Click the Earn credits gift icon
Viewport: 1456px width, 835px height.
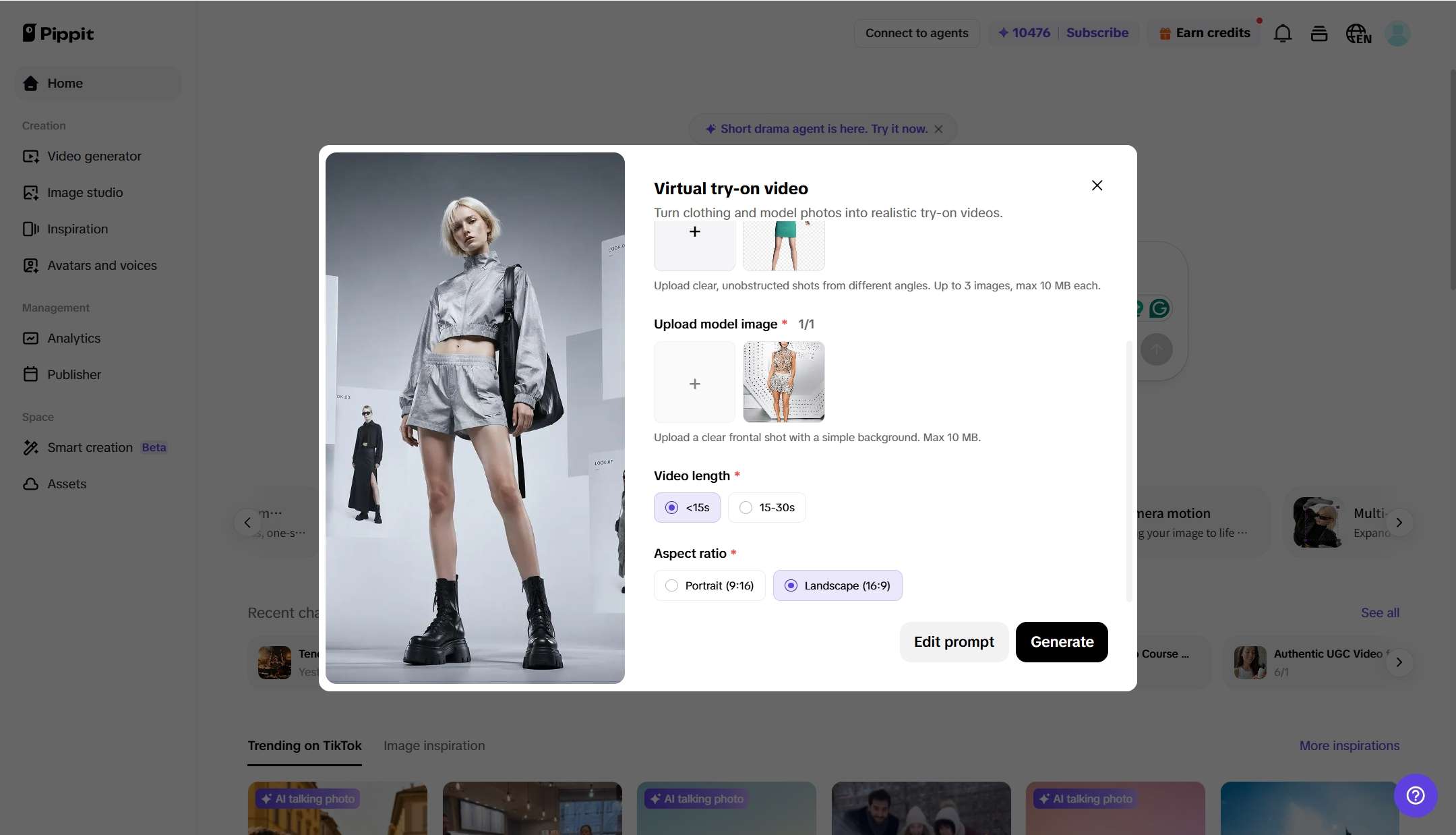(1164, 33)
